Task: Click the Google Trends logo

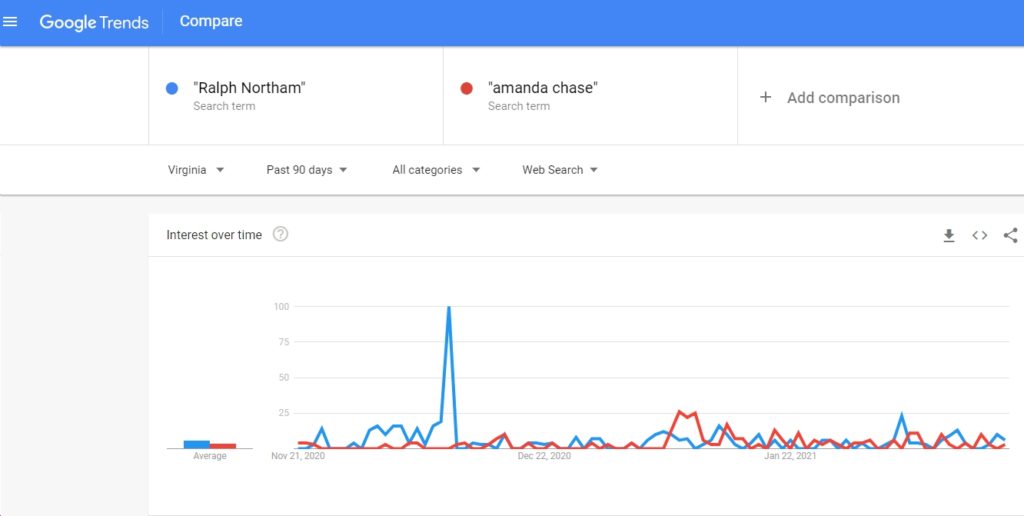Action: pos(94,22)
